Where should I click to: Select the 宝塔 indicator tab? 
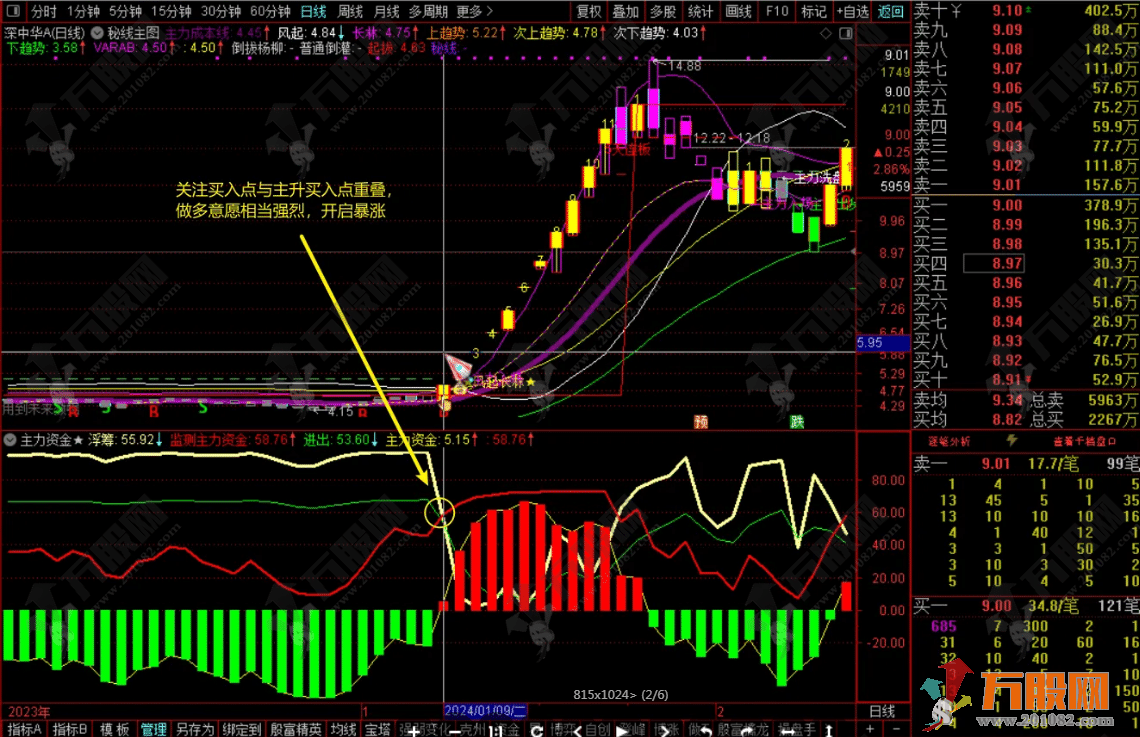377,729
